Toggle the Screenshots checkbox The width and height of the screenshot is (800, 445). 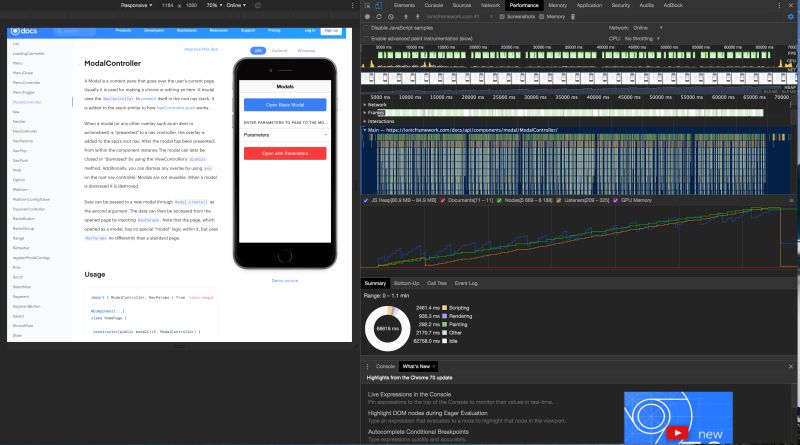[x=502, y=16]
